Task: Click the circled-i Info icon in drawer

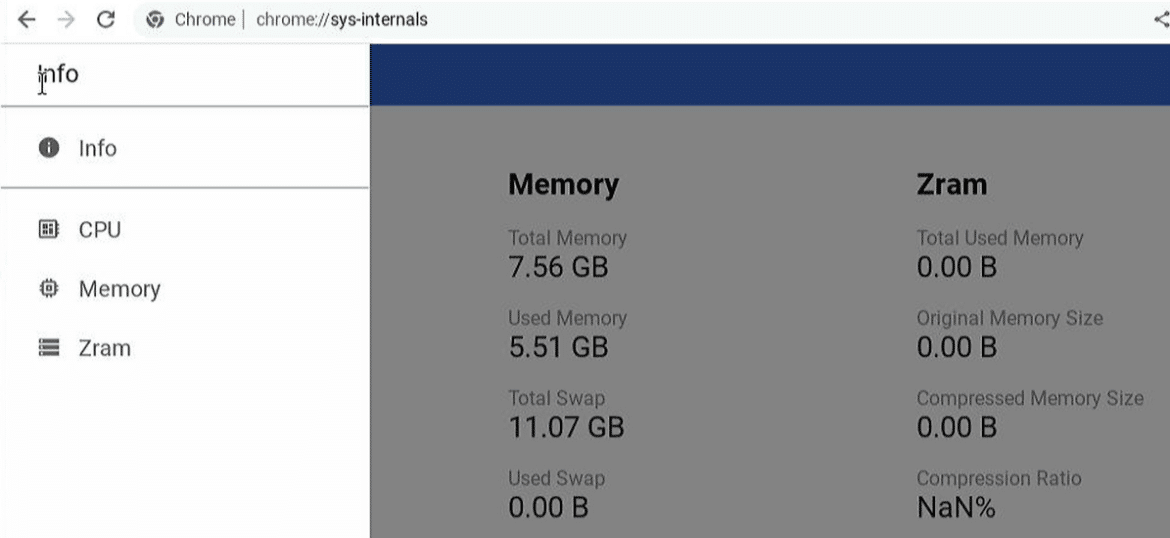Action: pyautogui.click(x=49, y=148)
